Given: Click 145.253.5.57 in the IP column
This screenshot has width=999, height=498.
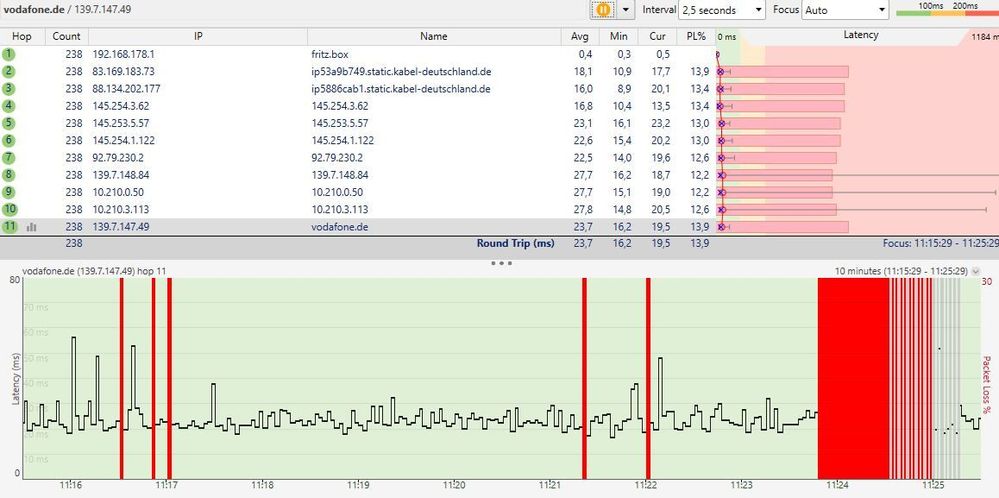Looking at the screenshot, I should click(121, 124).
